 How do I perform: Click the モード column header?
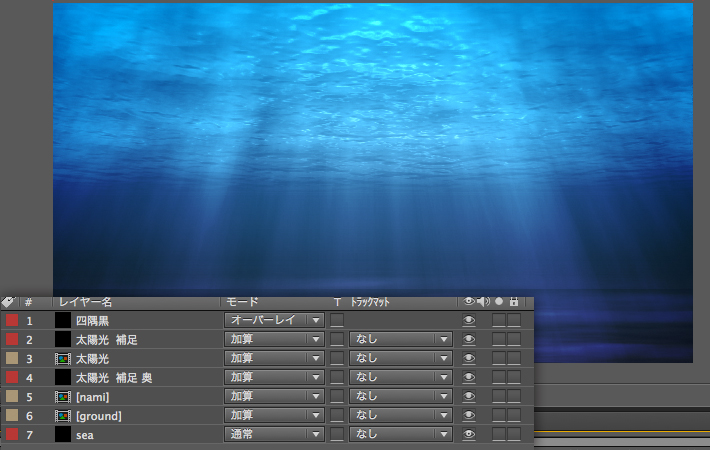(244, 301)
